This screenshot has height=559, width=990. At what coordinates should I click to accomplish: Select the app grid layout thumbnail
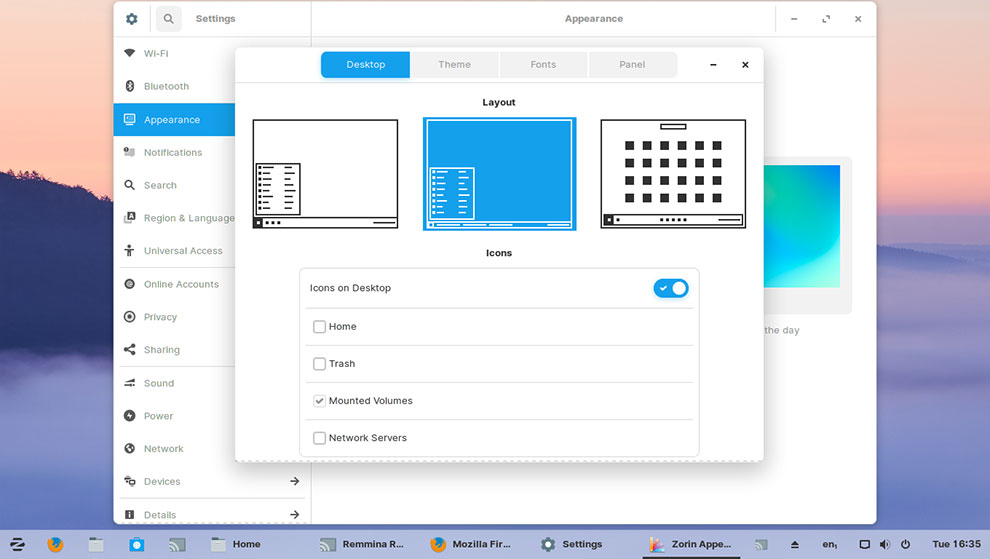(673, 174)
